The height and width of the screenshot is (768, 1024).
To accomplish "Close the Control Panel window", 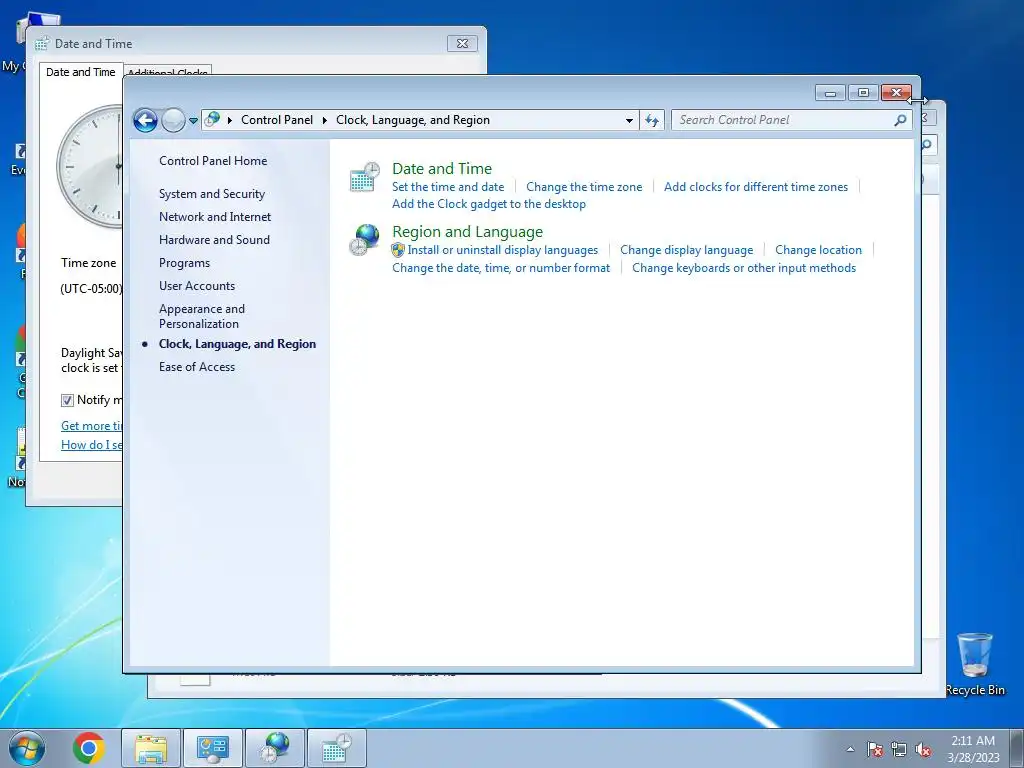I will (x=896, y=93).
